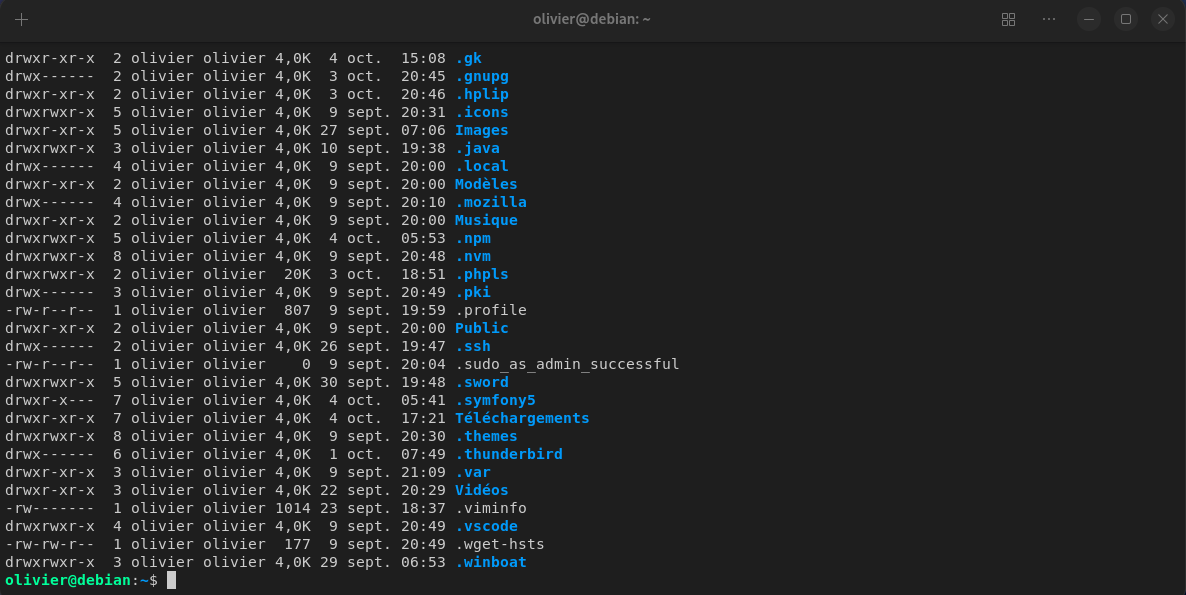Click the .symfony5 directory name
This screenshot has width=1186, height=595.
[x=495, y=400]
